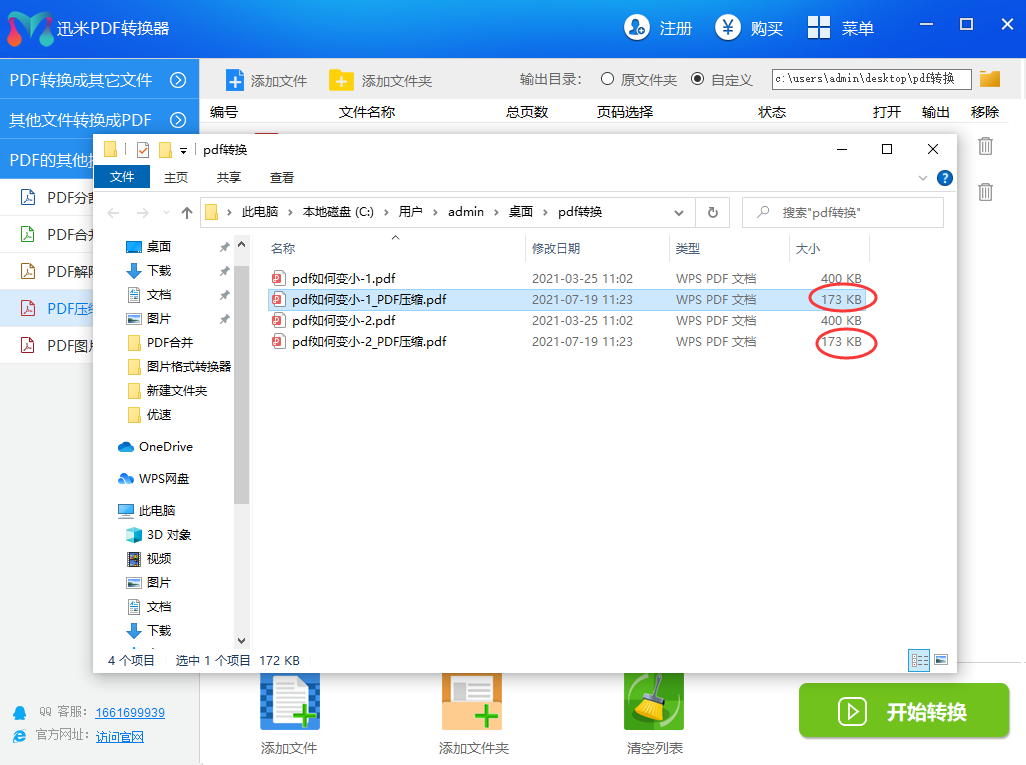Open the address bar history dropdown
This screenshot has height=765, width=1026.
point(679,212)
